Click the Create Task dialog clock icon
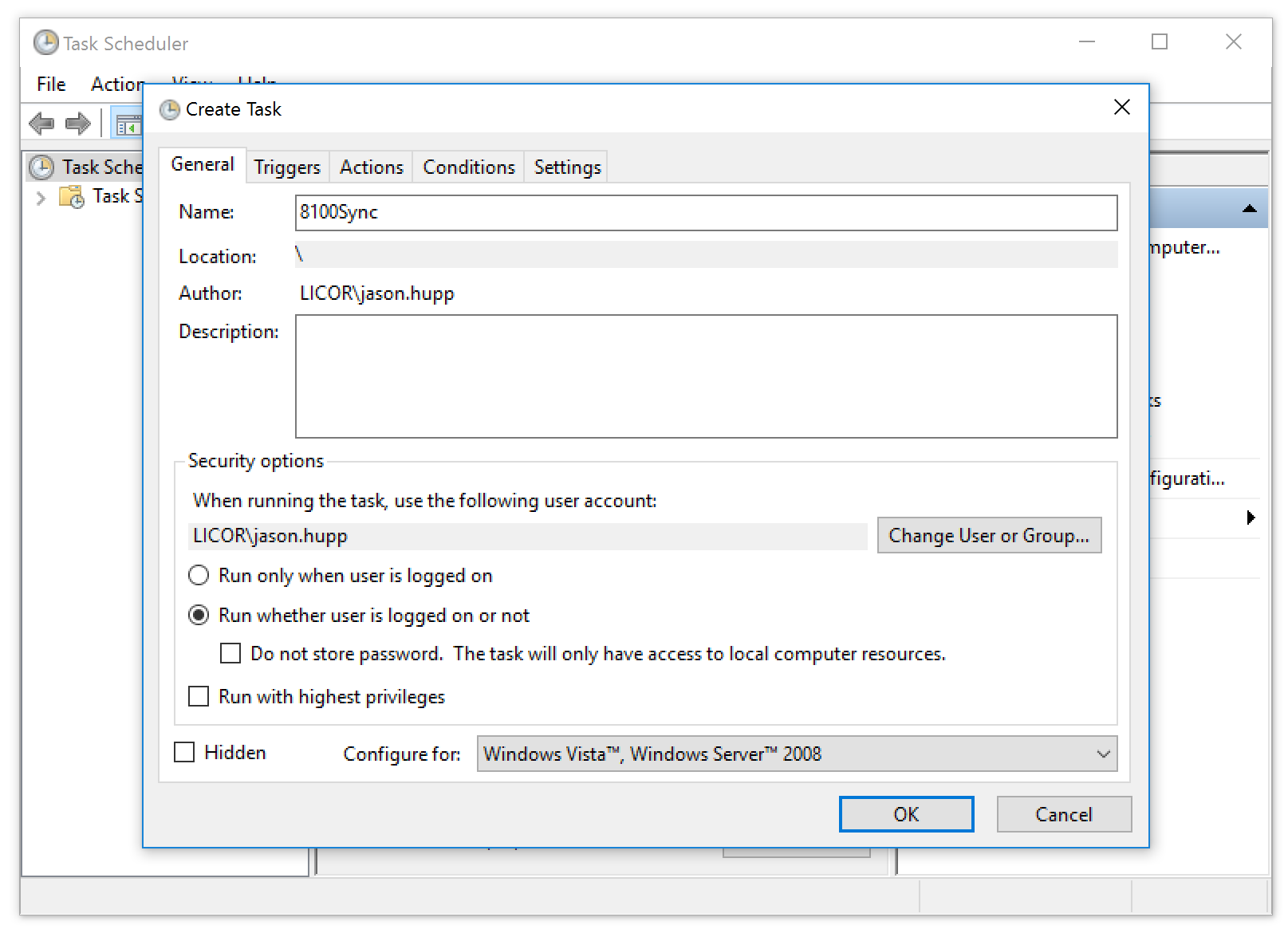The image size is (1288, 929). point(169,109)
